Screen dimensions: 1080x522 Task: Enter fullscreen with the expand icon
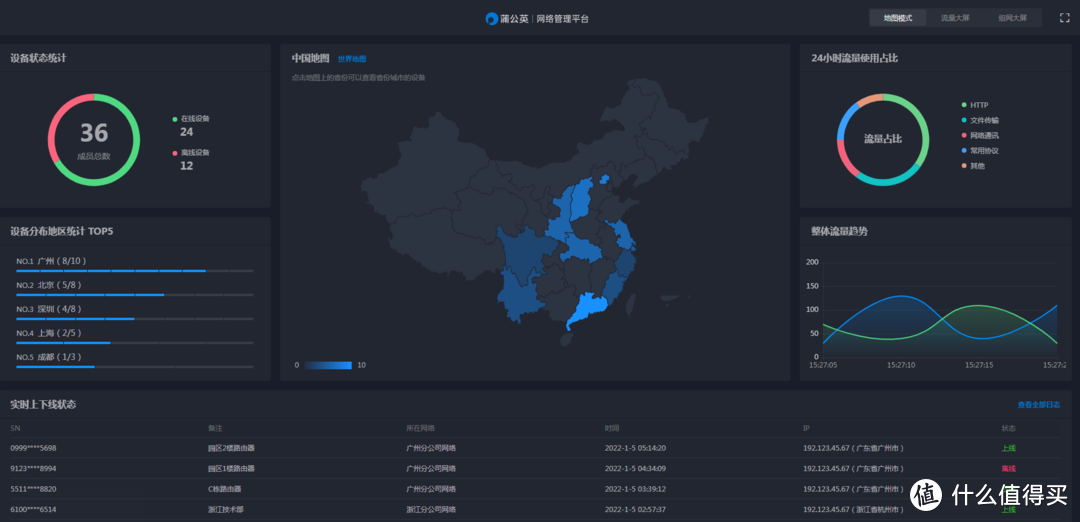[1064, 18]
